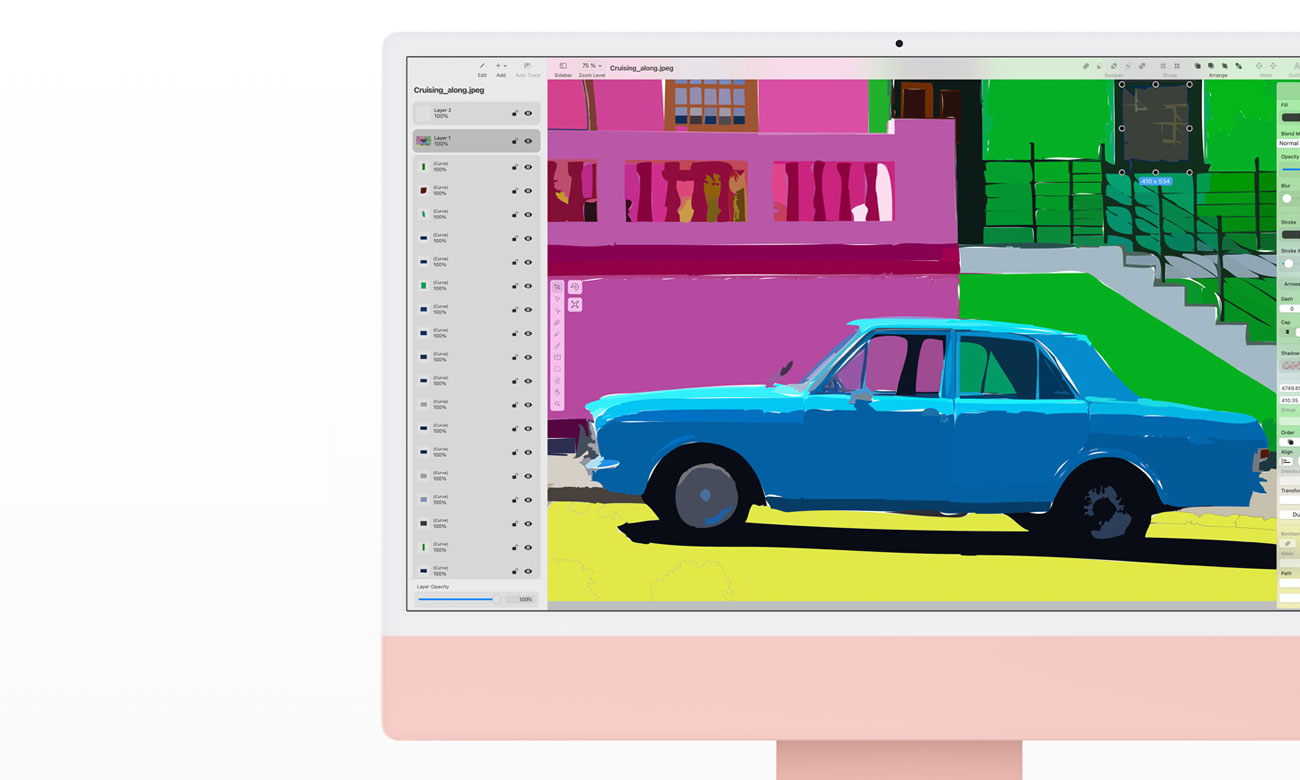Click the second Group icon to ungroup
The image size is (1300, 780).
click(1177, 66)
